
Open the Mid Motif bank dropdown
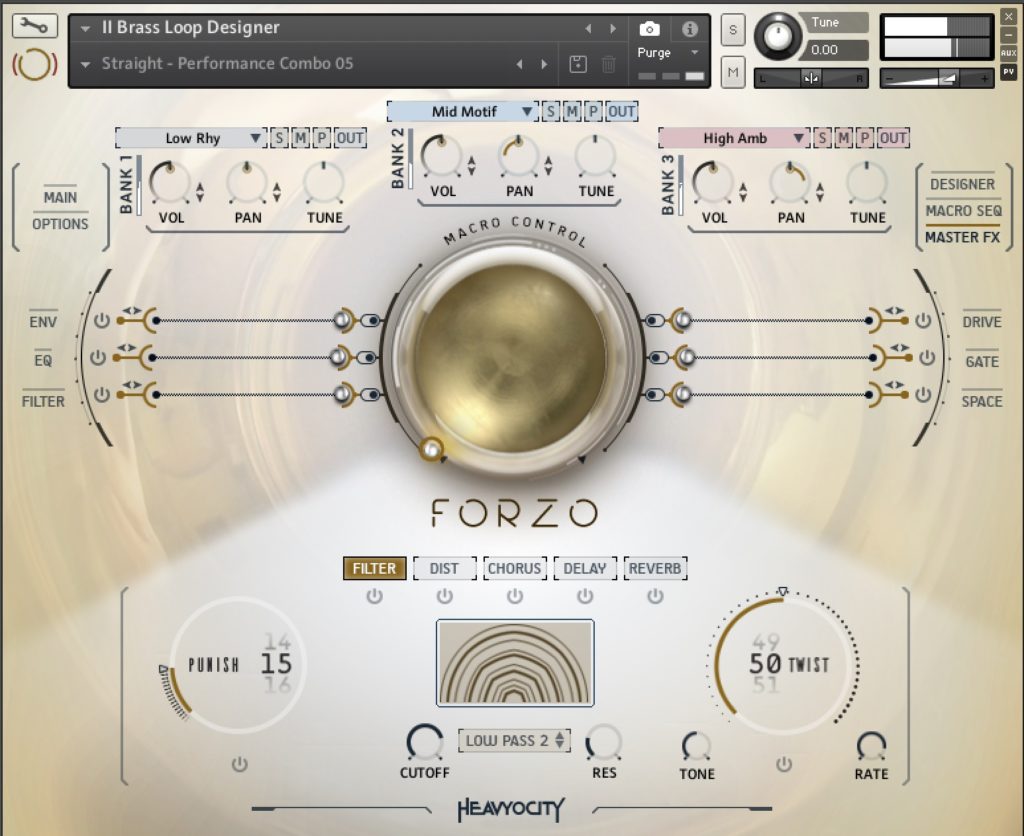(x=462, y=112)
